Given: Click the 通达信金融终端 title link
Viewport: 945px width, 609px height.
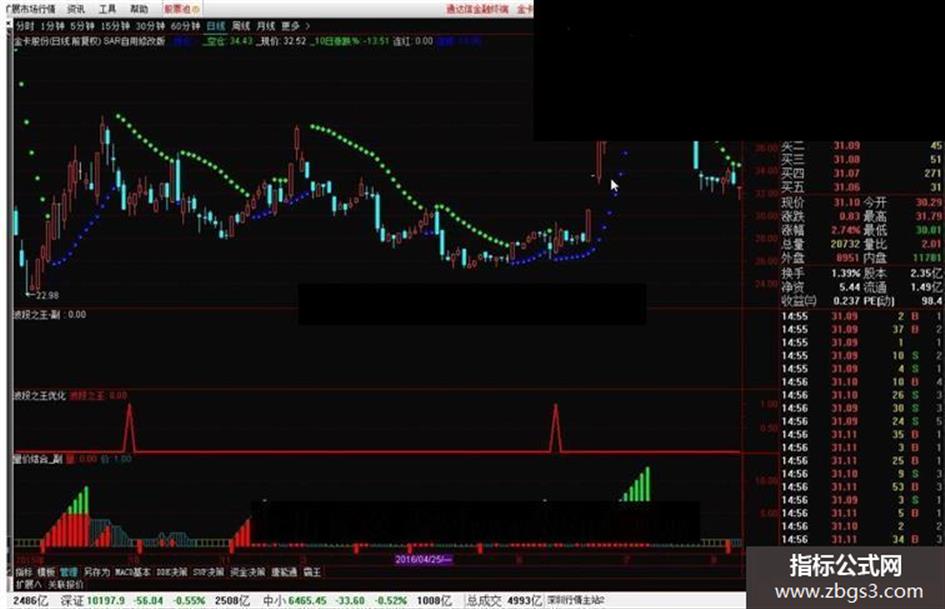Looking at the screenshot, I should pyautogui.click(x=477, y=9).
